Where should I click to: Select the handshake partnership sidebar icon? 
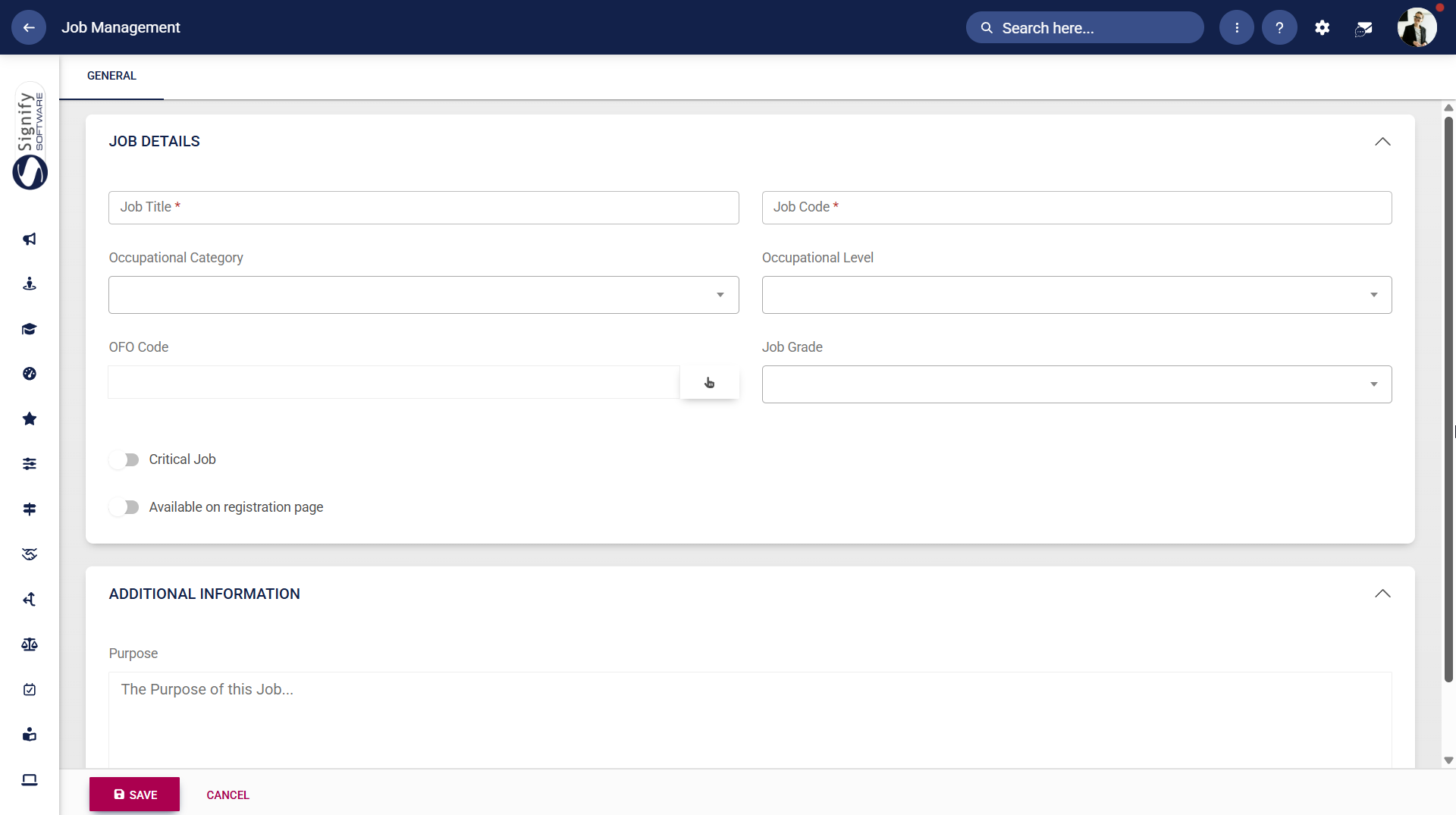29,554
